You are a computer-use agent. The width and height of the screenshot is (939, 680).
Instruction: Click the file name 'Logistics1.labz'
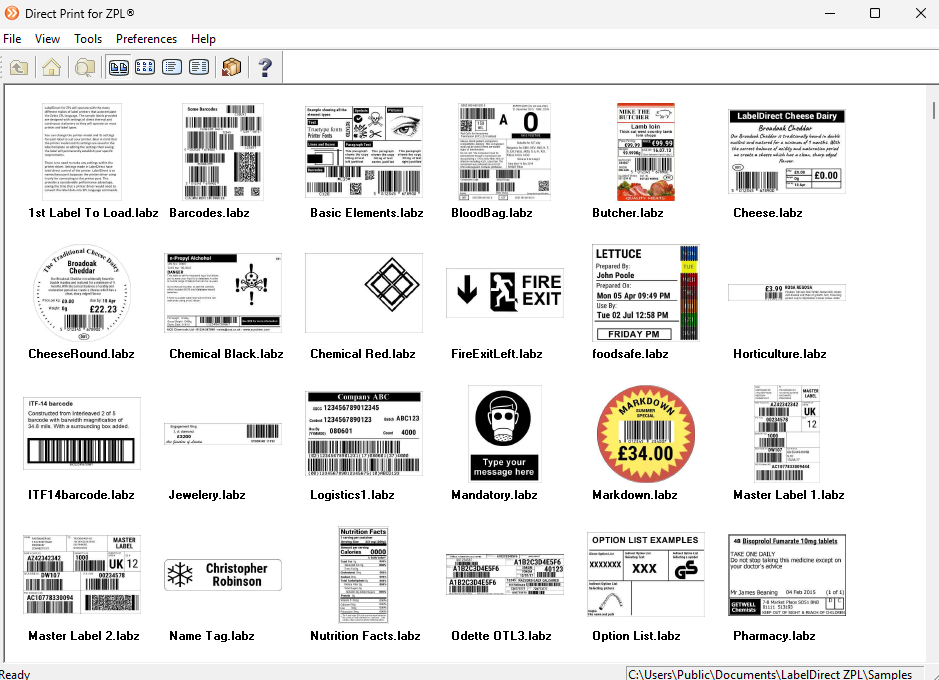pos(352,495)
